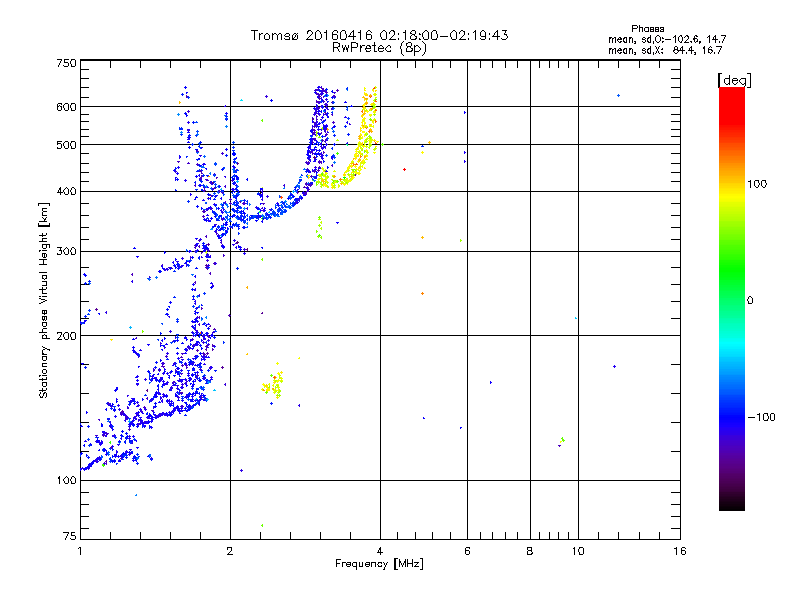Click the "16" frequency axis label

(680, 551)
